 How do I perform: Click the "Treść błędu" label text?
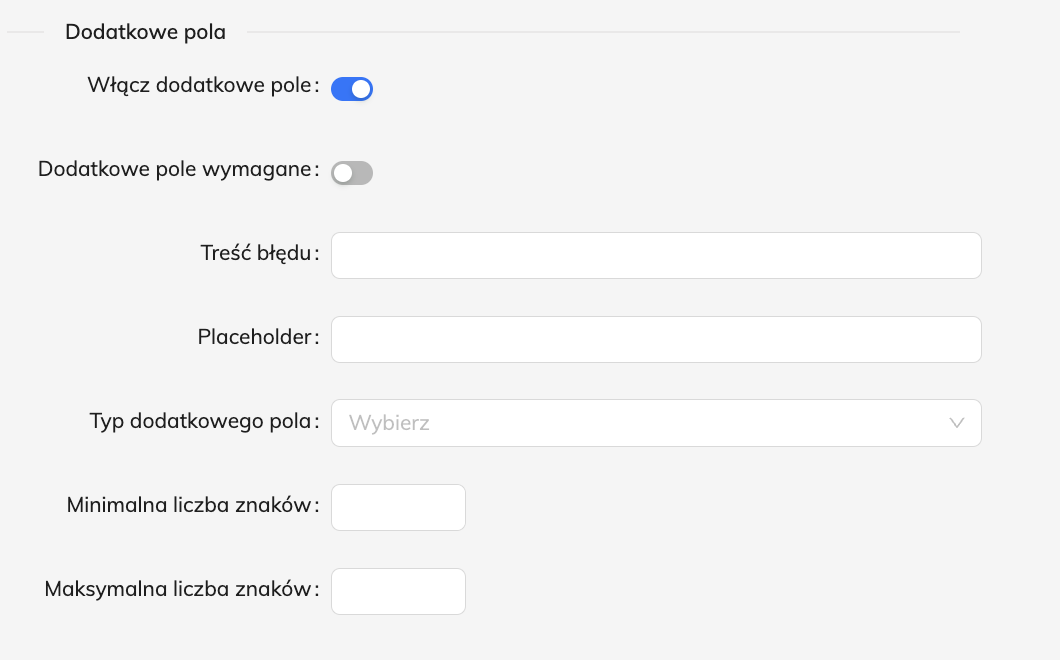[257, 253]
